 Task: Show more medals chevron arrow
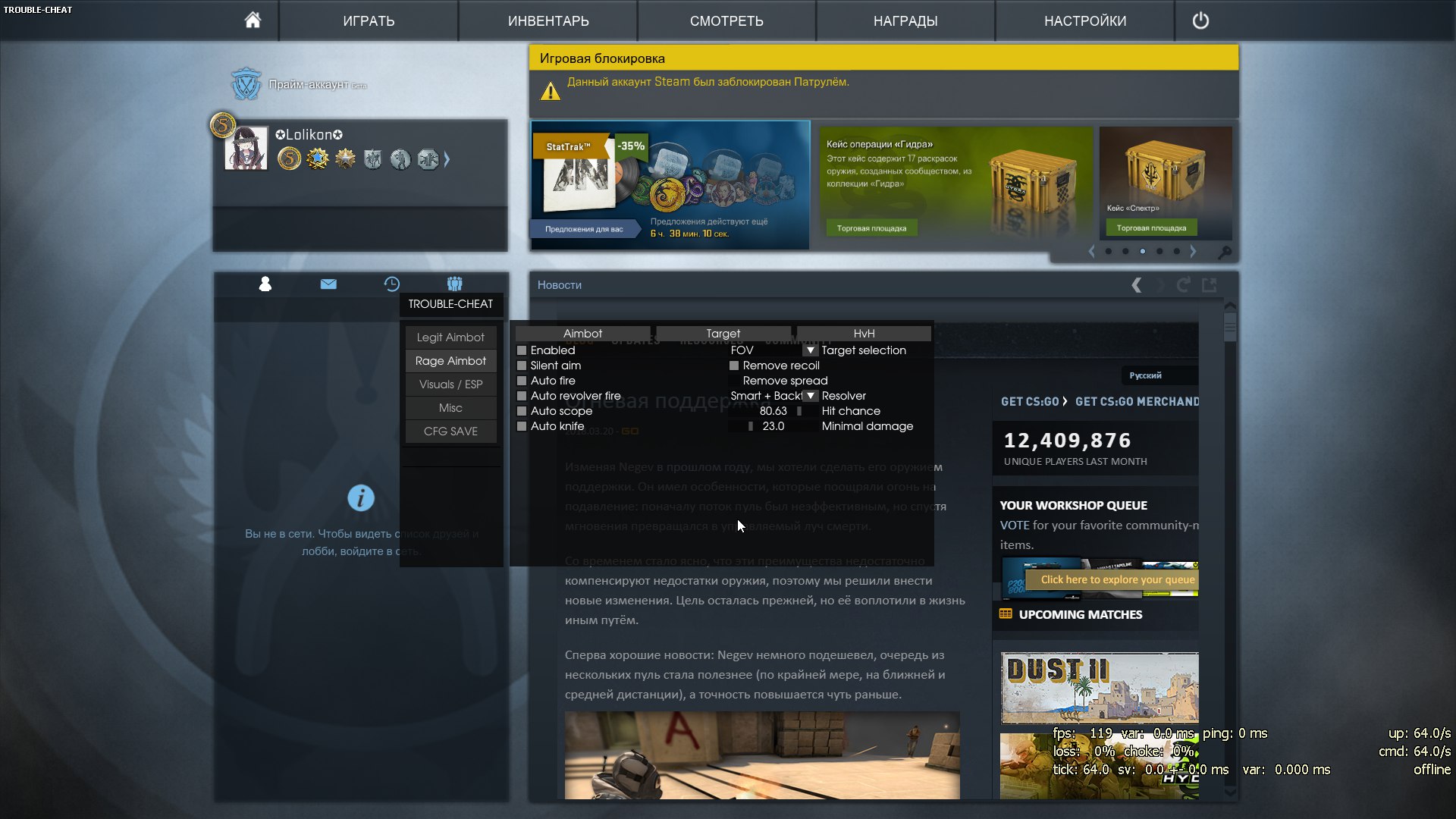(x=447, y=159)
